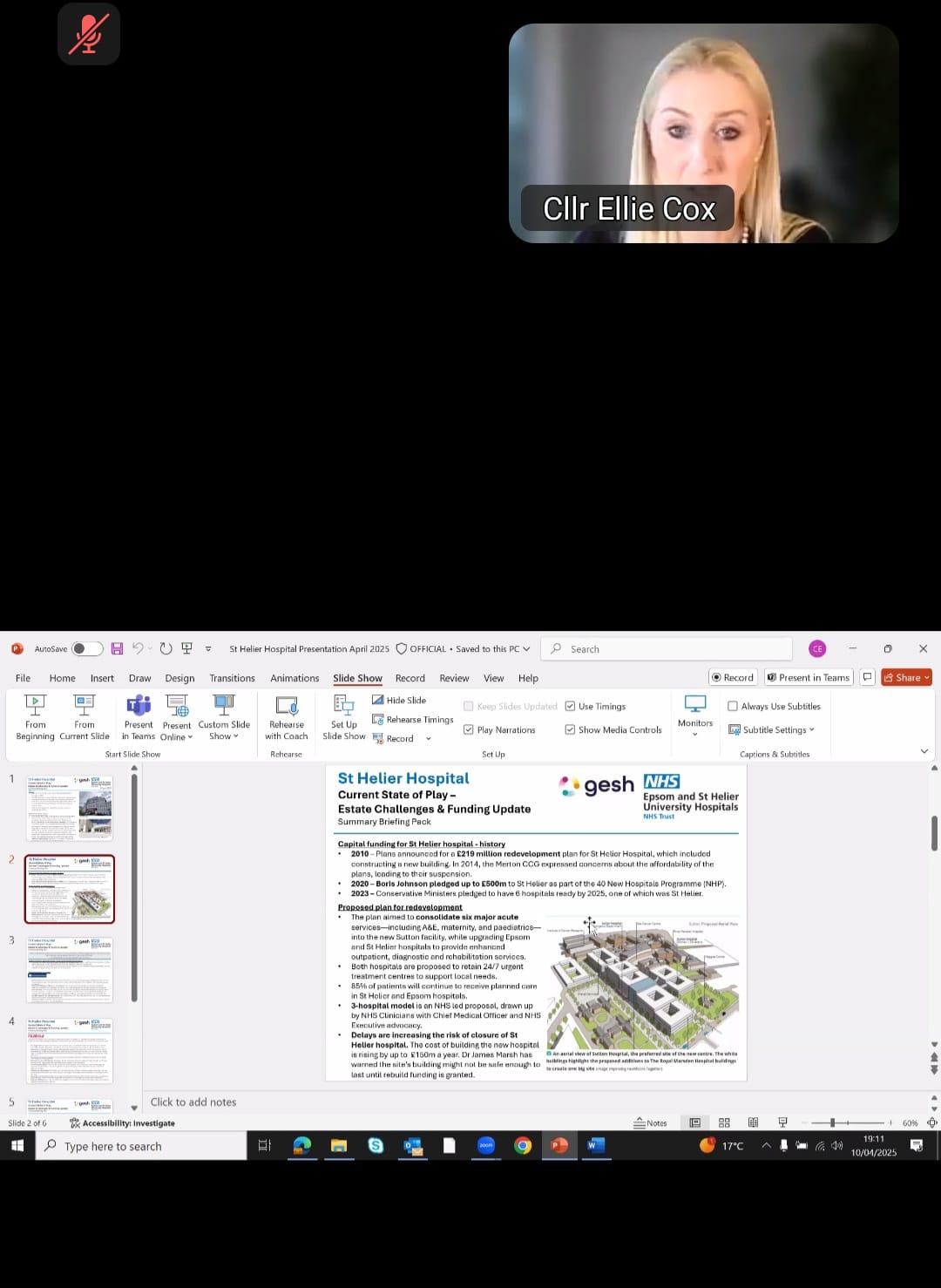Save the presentation with the floppy disk icon
This screenshot has height=1288, width=941.
pyautogui.click(x=117, y=648)
